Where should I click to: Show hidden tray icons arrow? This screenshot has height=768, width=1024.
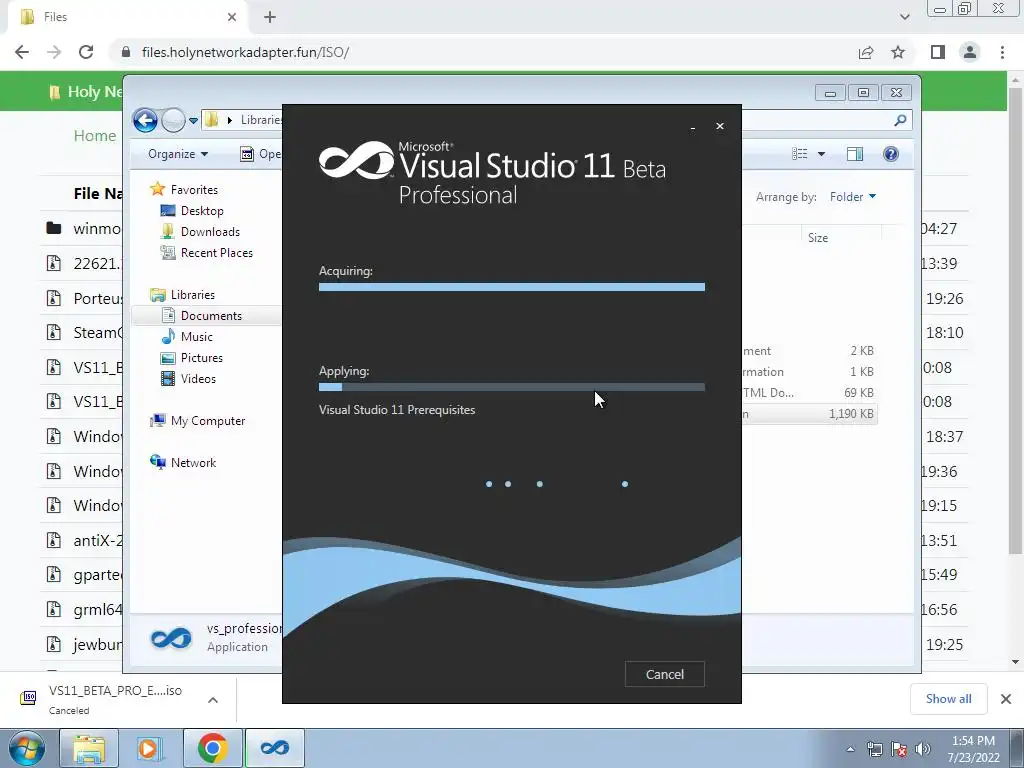pyautogui.click(x=850, y=749)
